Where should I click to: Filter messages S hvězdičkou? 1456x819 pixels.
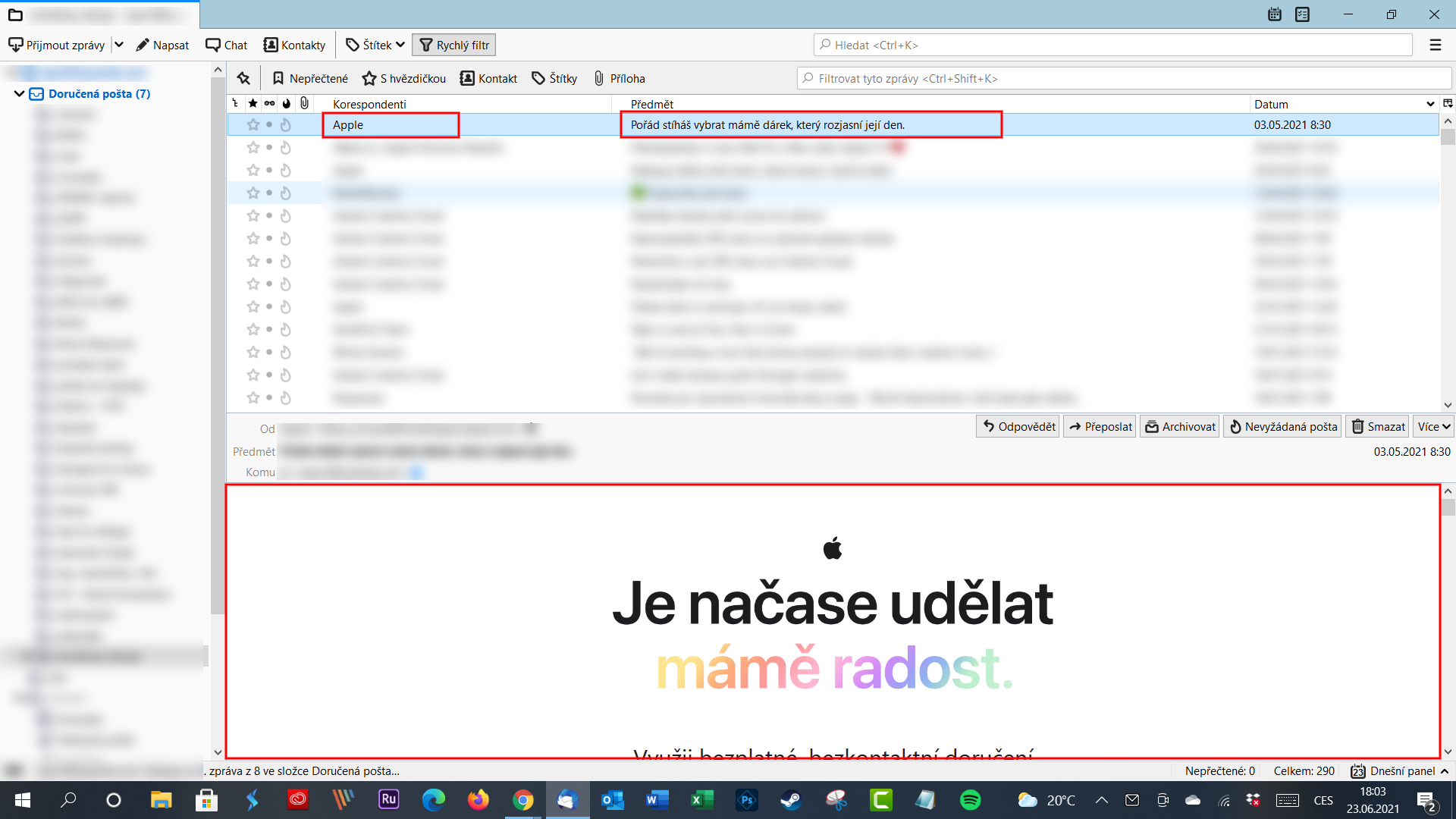(404, 78)
